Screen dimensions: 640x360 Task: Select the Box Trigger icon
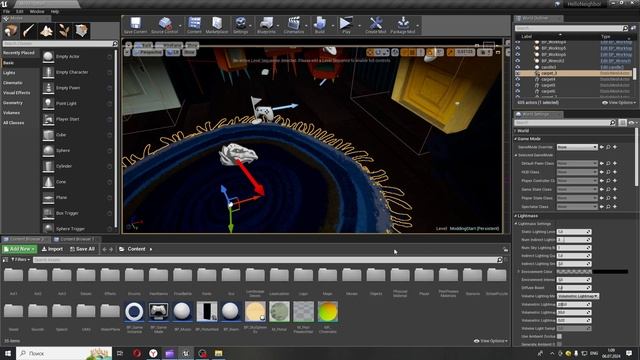pyautogui.click(x=48, y=213)
